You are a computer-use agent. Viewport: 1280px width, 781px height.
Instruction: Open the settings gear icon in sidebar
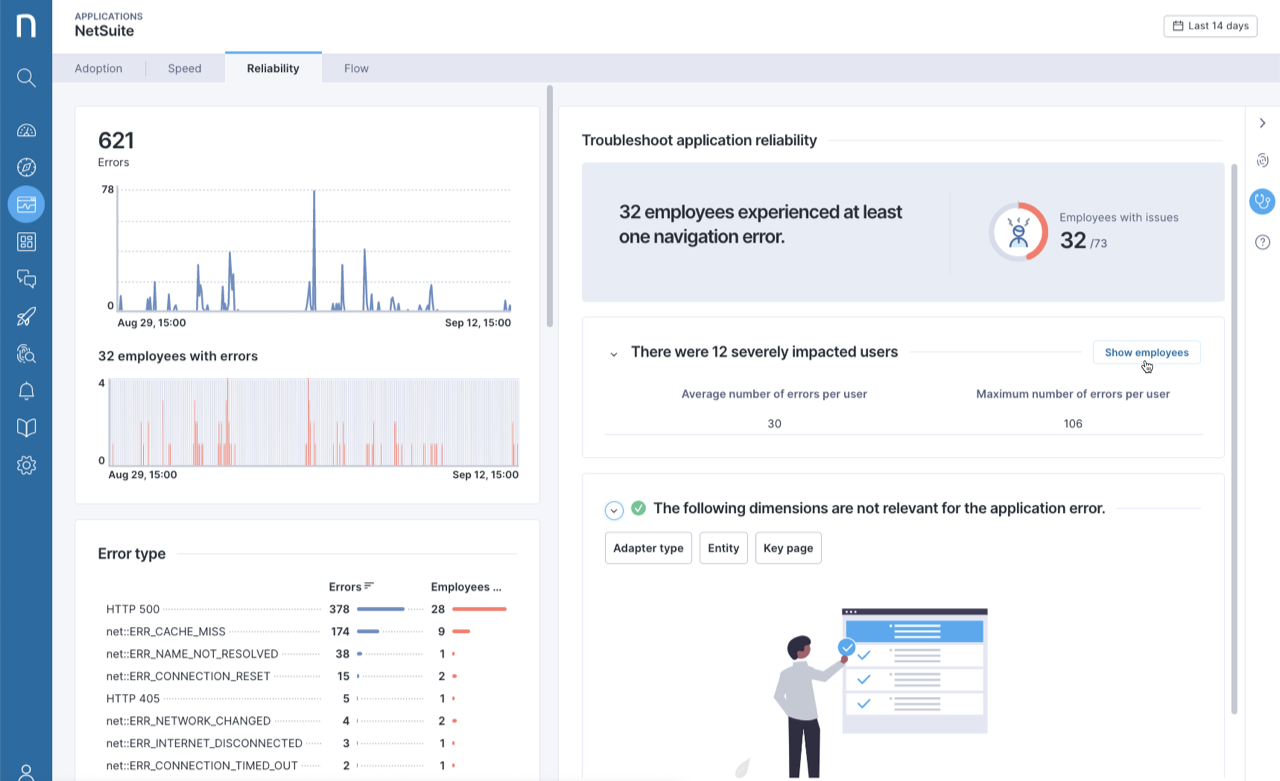coord(26,465)
